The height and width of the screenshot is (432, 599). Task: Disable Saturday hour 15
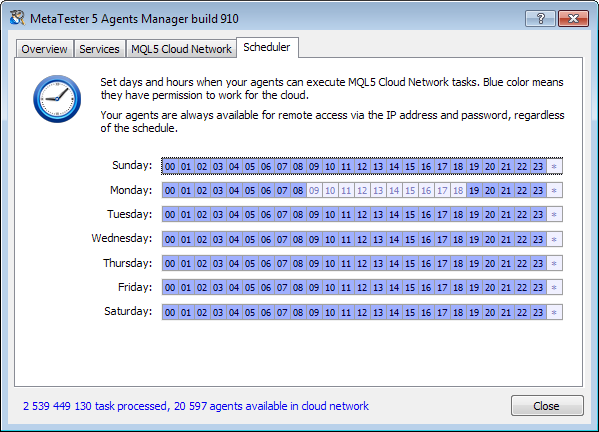pyautogui.click(x=410, y=312)
